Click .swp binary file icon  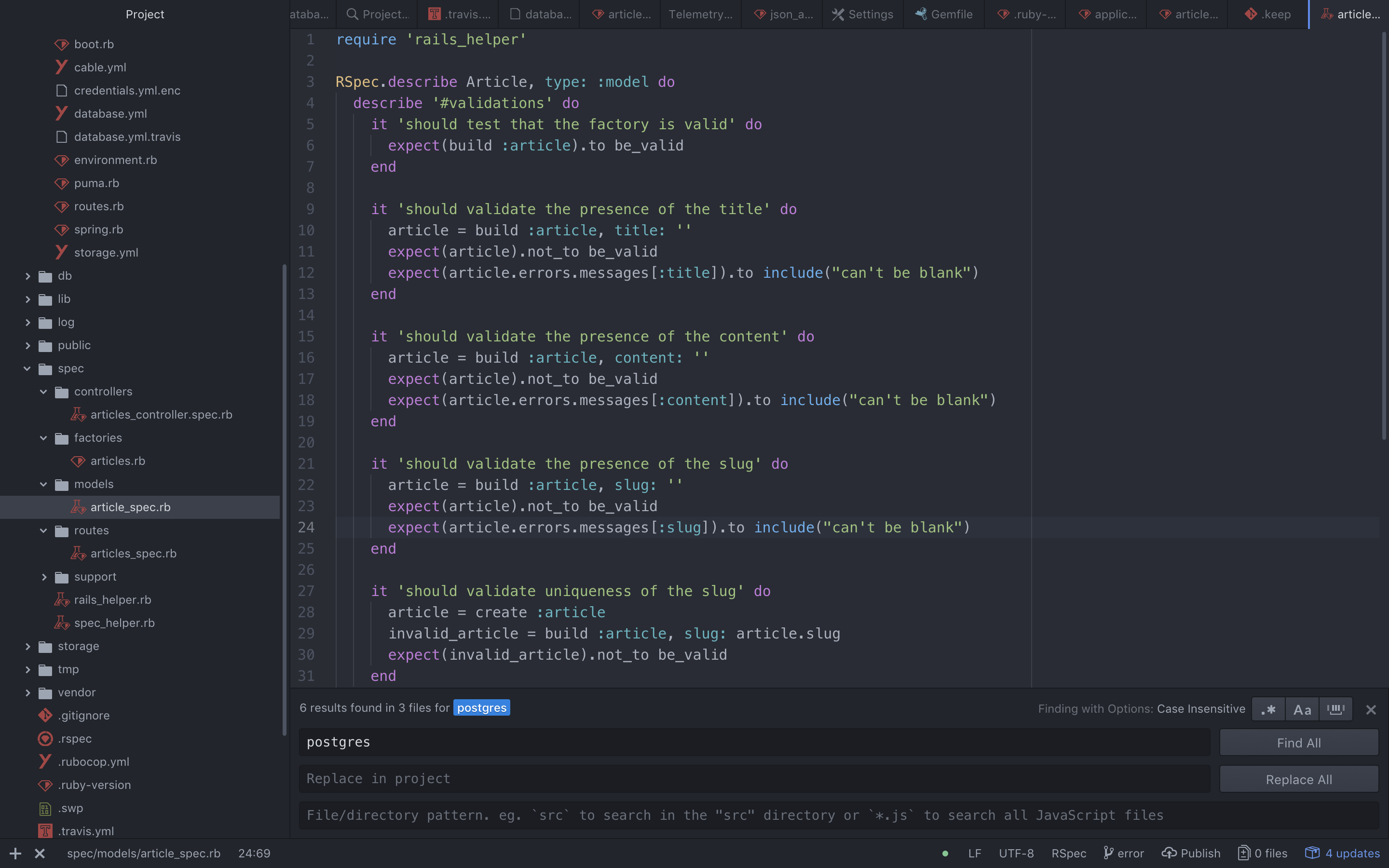tap(45, 808)
